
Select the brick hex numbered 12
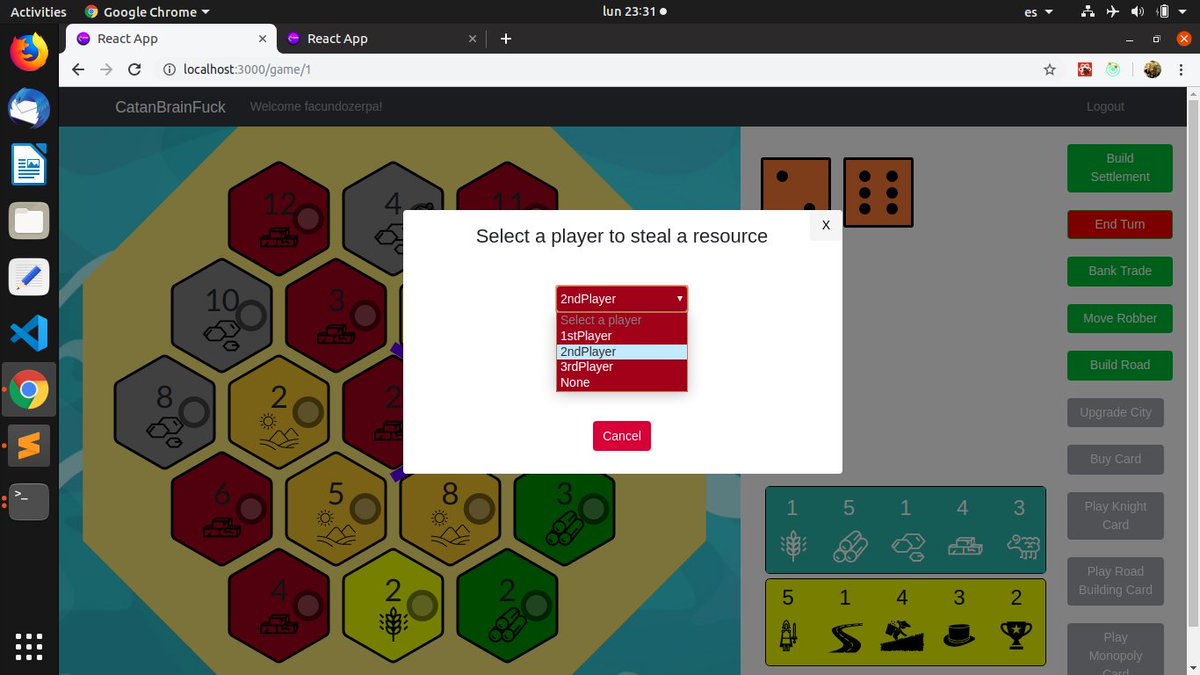tap(279, 220)
